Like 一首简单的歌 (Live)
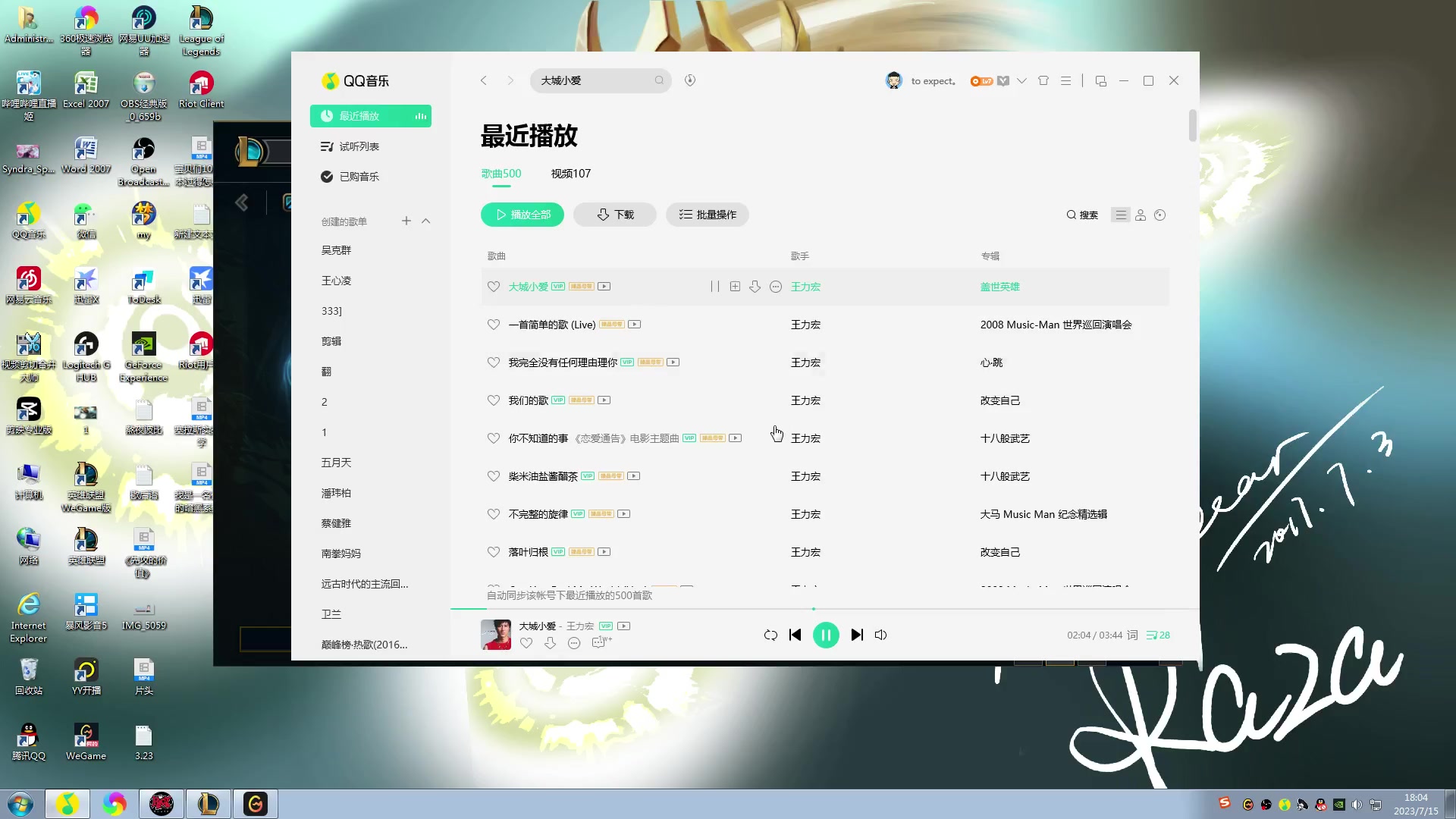The height and width of the screenshot is (819, 1456). (494, 325)
